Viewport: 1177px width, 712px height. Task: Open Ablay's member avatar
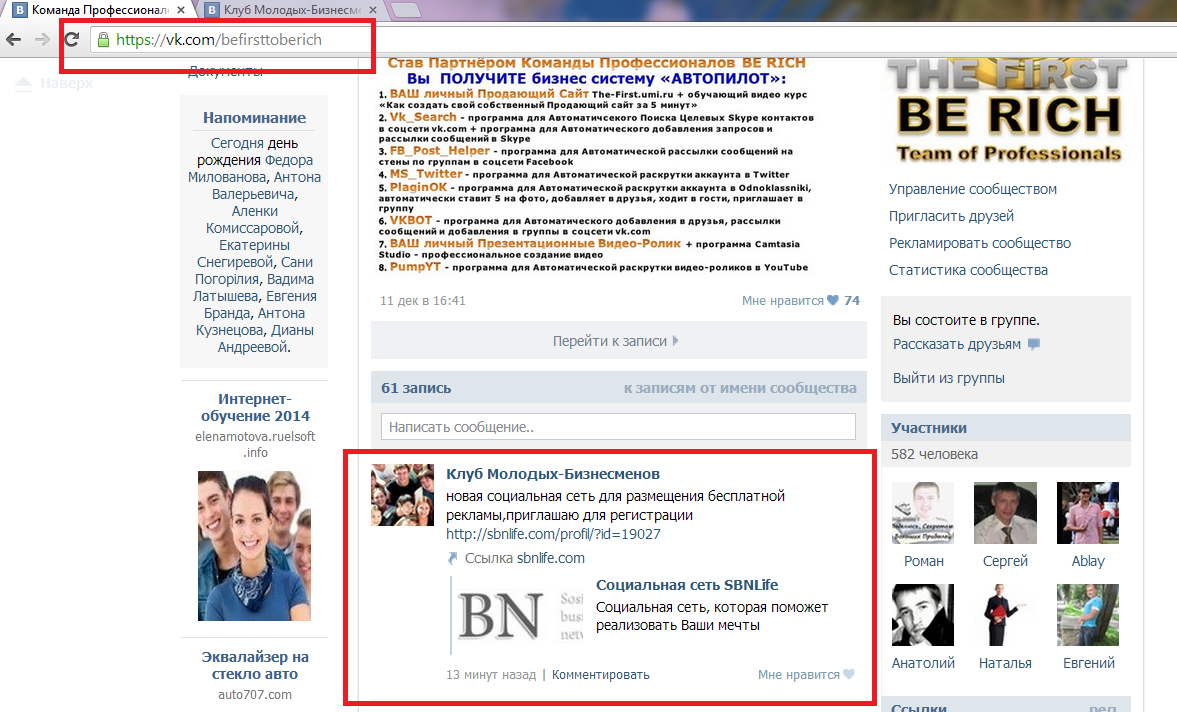click(x=1088, y=512)
